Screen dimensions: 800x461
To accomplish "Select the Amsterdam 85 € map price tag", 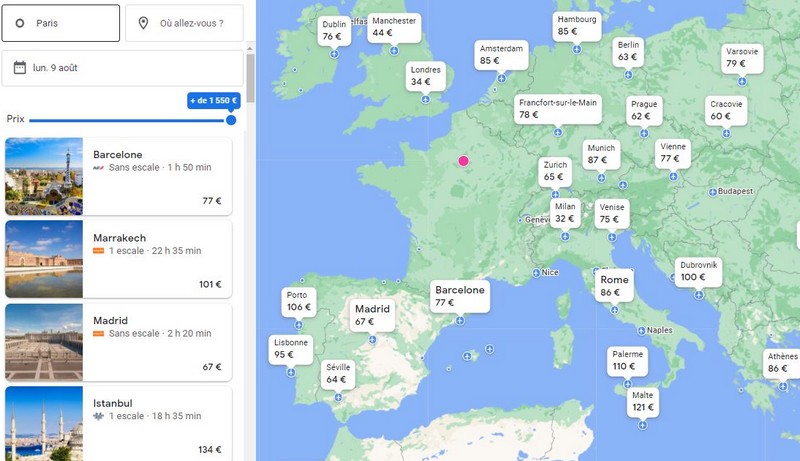I will click(501, 54).
